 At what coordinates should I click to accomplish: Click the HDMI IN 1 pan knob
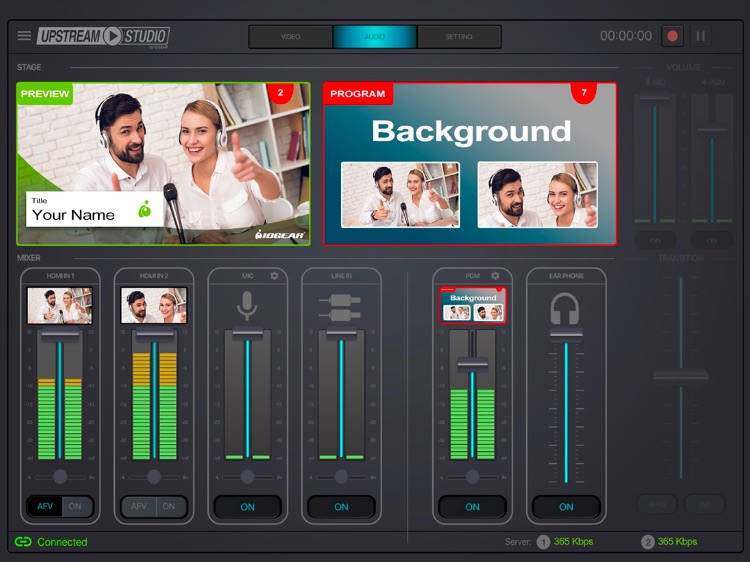pyautogui.click(x=60, y=476)
